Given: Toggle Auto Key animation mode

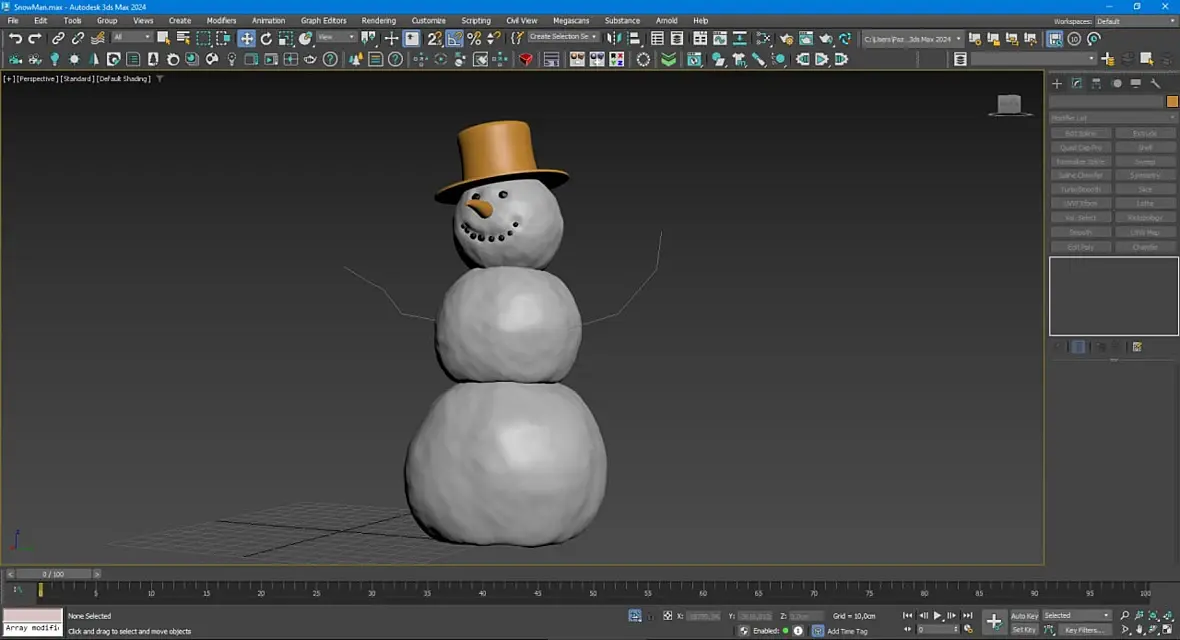Looking at the screenshot, I should [x=1024, y=615].
